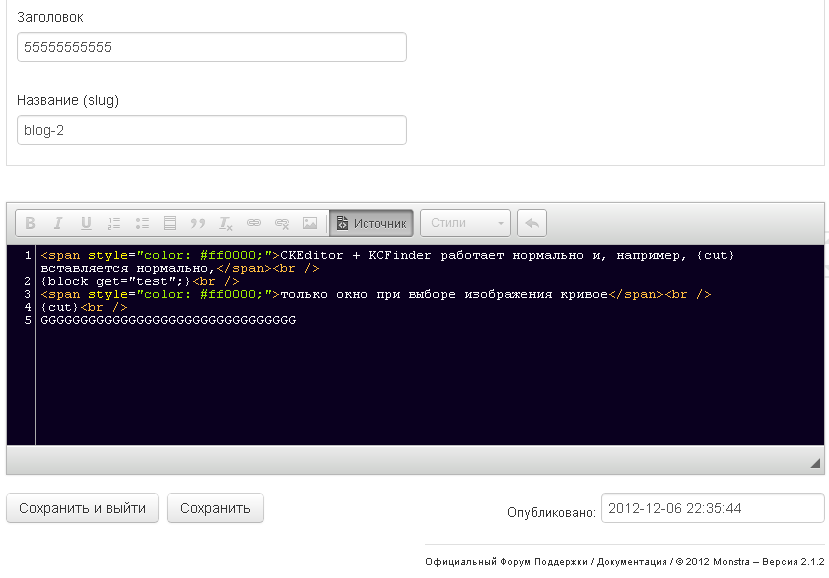Click the insert image icon

coord(310,223)
